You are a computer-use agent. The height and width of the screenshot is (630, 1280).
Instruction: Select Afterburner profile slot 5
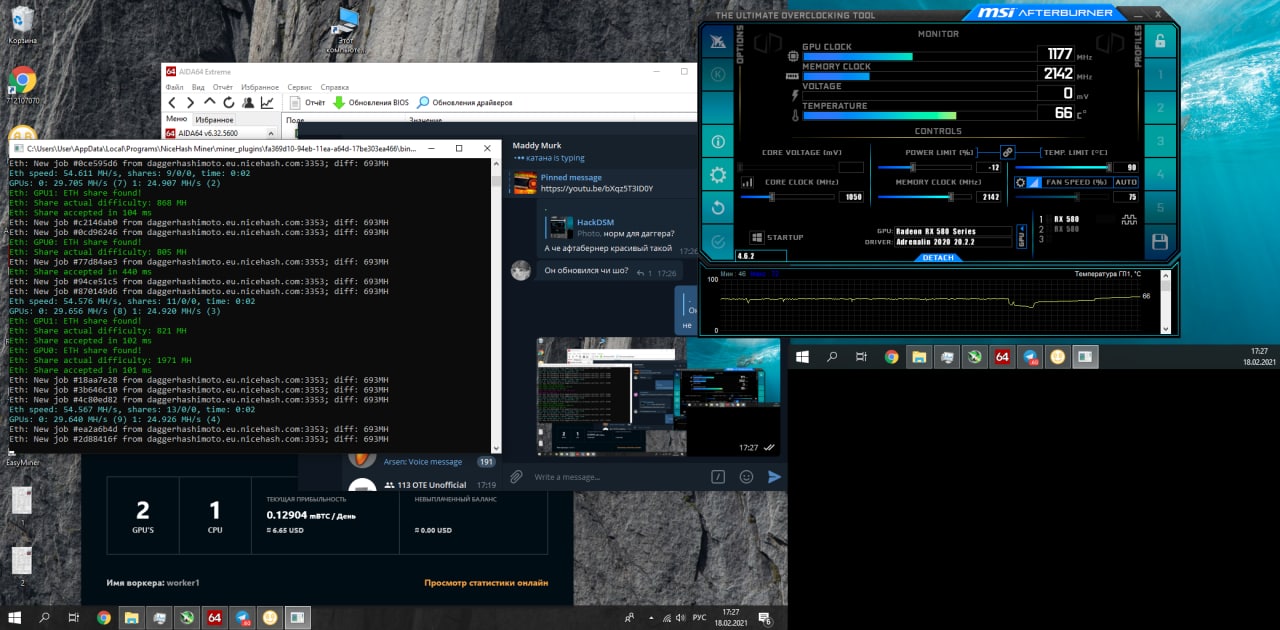click(1160, 208)
